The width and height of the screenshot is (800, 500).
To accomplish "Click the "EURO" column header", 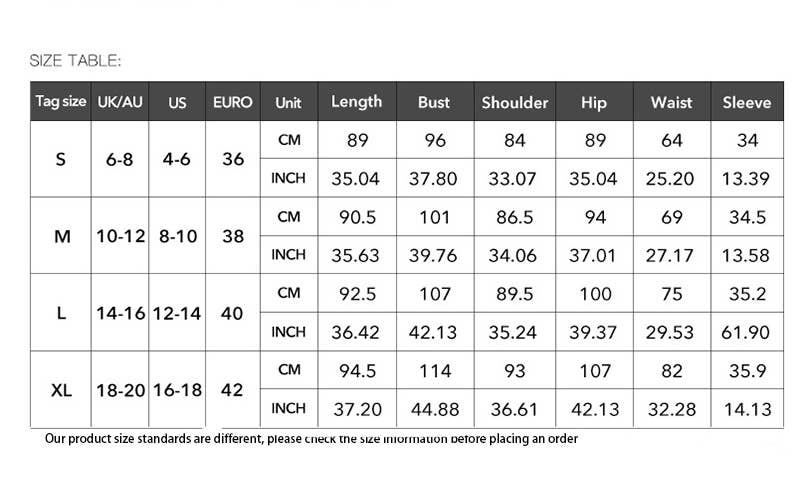I will pos(233,102).
